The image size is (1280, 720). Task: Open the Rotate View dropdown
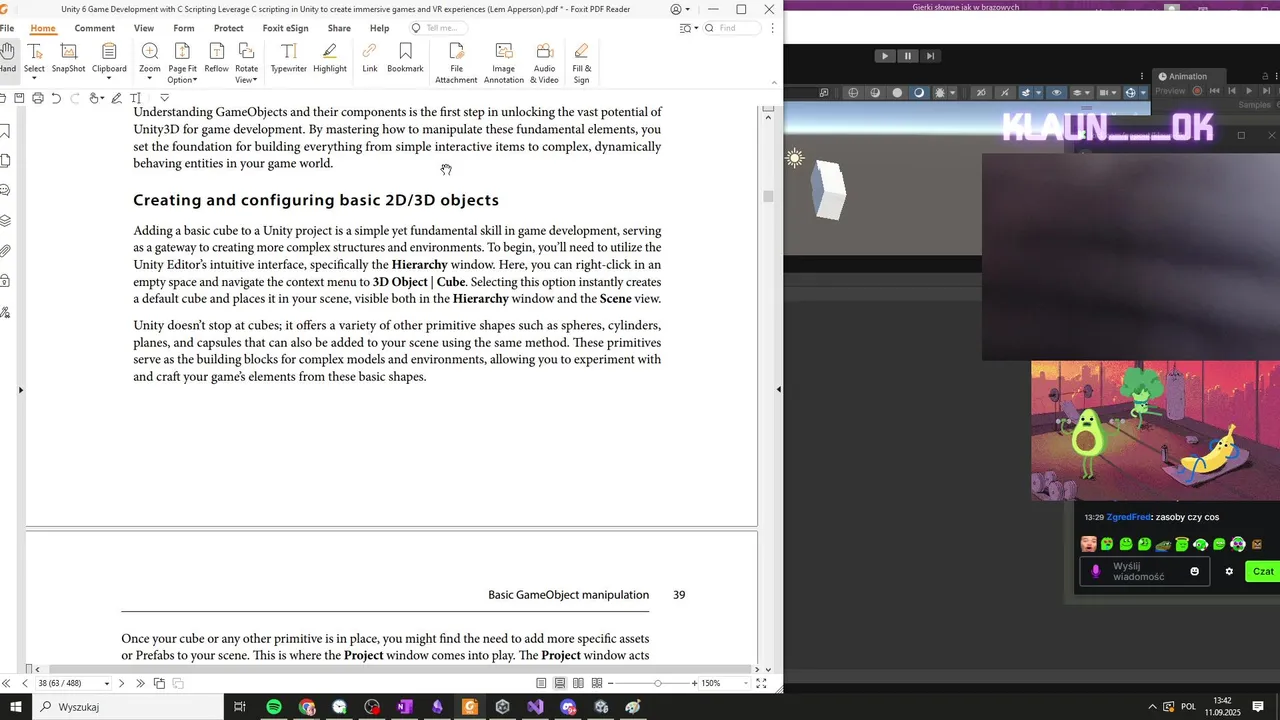click(x=246, y=63)
